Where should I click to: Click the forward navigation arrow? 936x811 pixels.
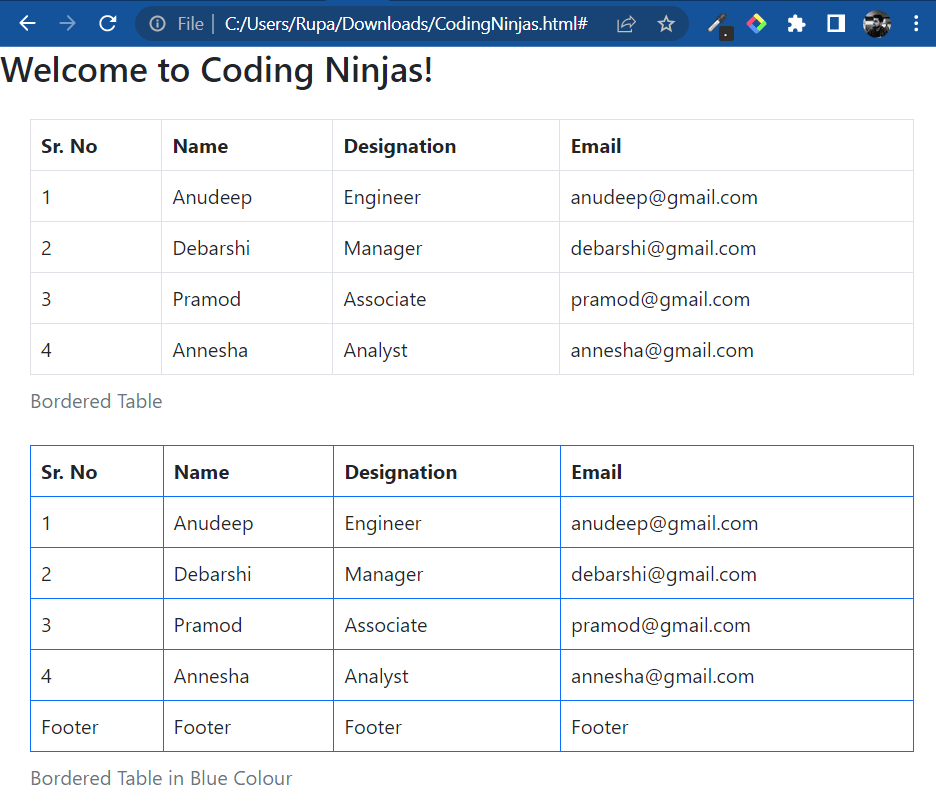pos(66,22)
